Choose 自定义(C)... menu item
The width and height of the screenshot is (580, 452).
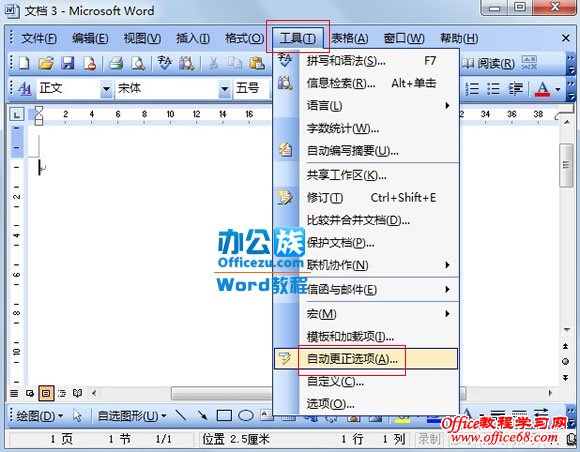click(366, 381)
